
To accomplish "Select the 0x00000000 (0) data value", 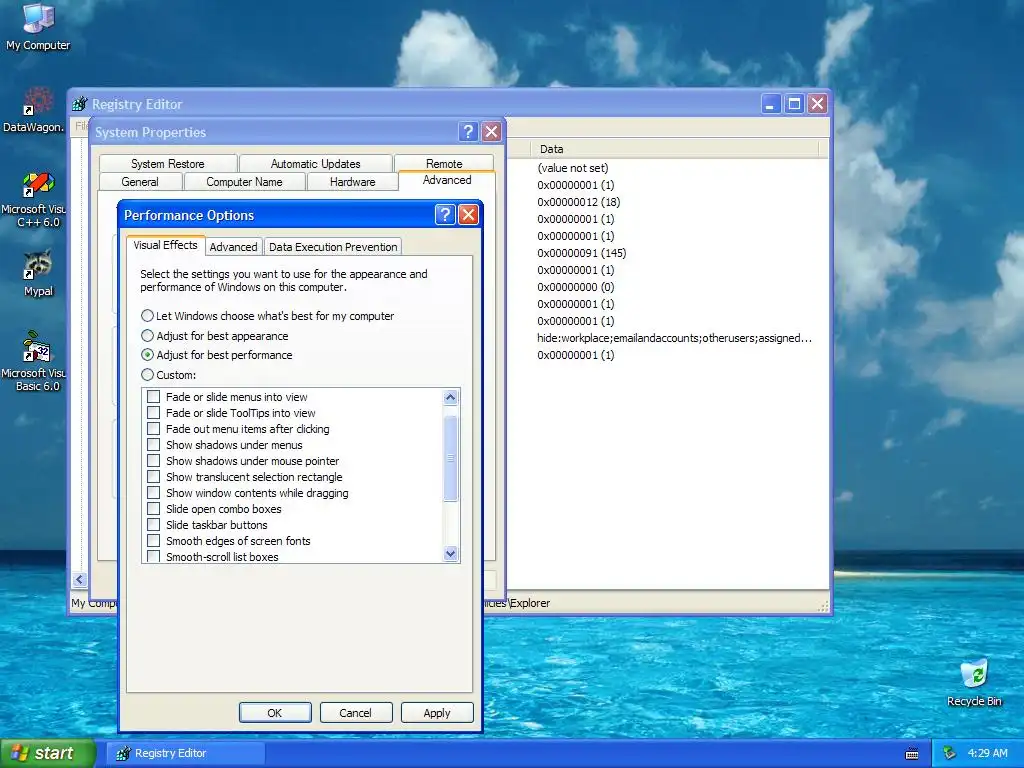I will tap(575, 287).
